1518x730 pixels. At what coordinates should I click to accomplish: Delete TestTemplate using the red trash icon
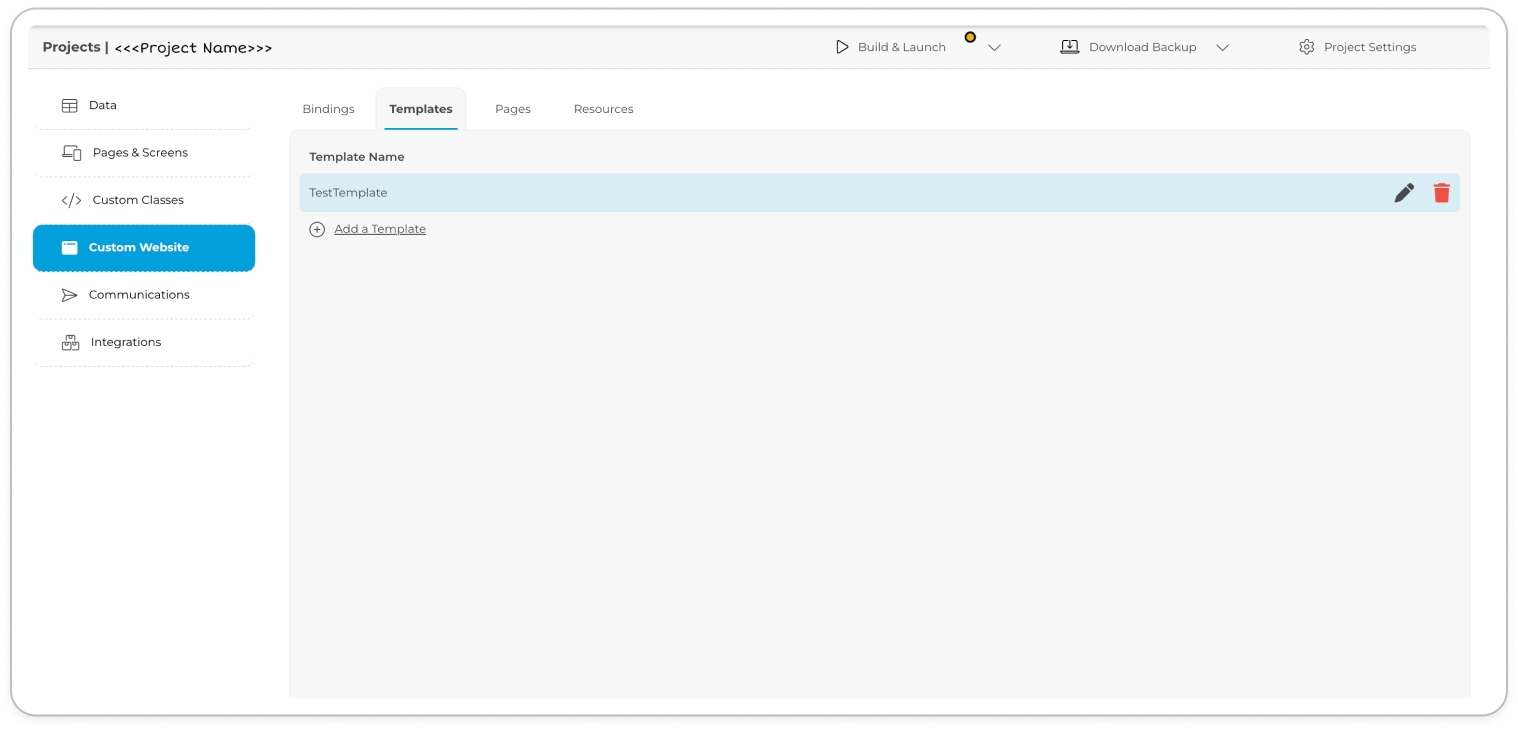(1441, 193)
